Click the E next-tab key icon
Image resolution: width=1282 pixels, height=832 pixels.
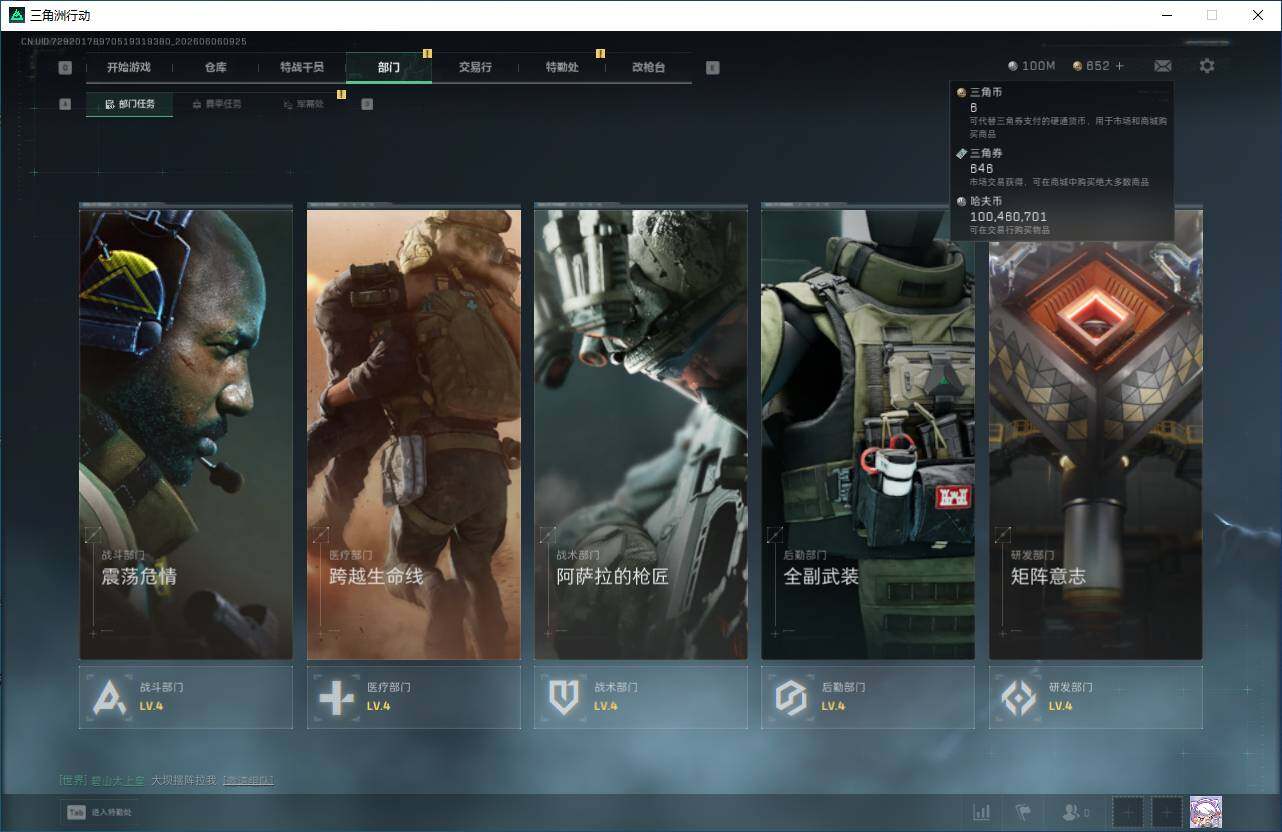point(712,68)
